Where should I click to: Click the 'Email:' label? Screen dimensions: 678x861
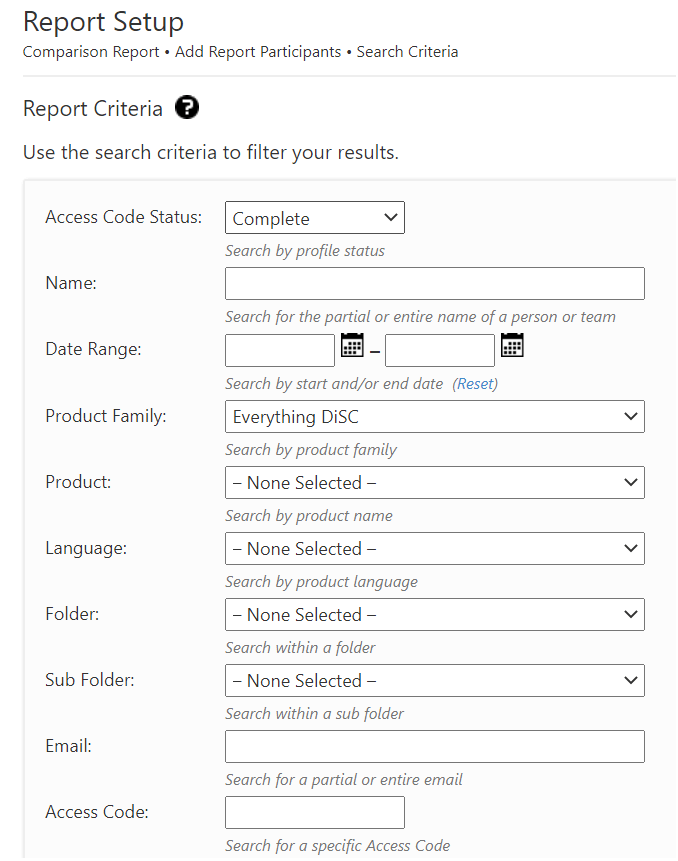coord(68,746)
